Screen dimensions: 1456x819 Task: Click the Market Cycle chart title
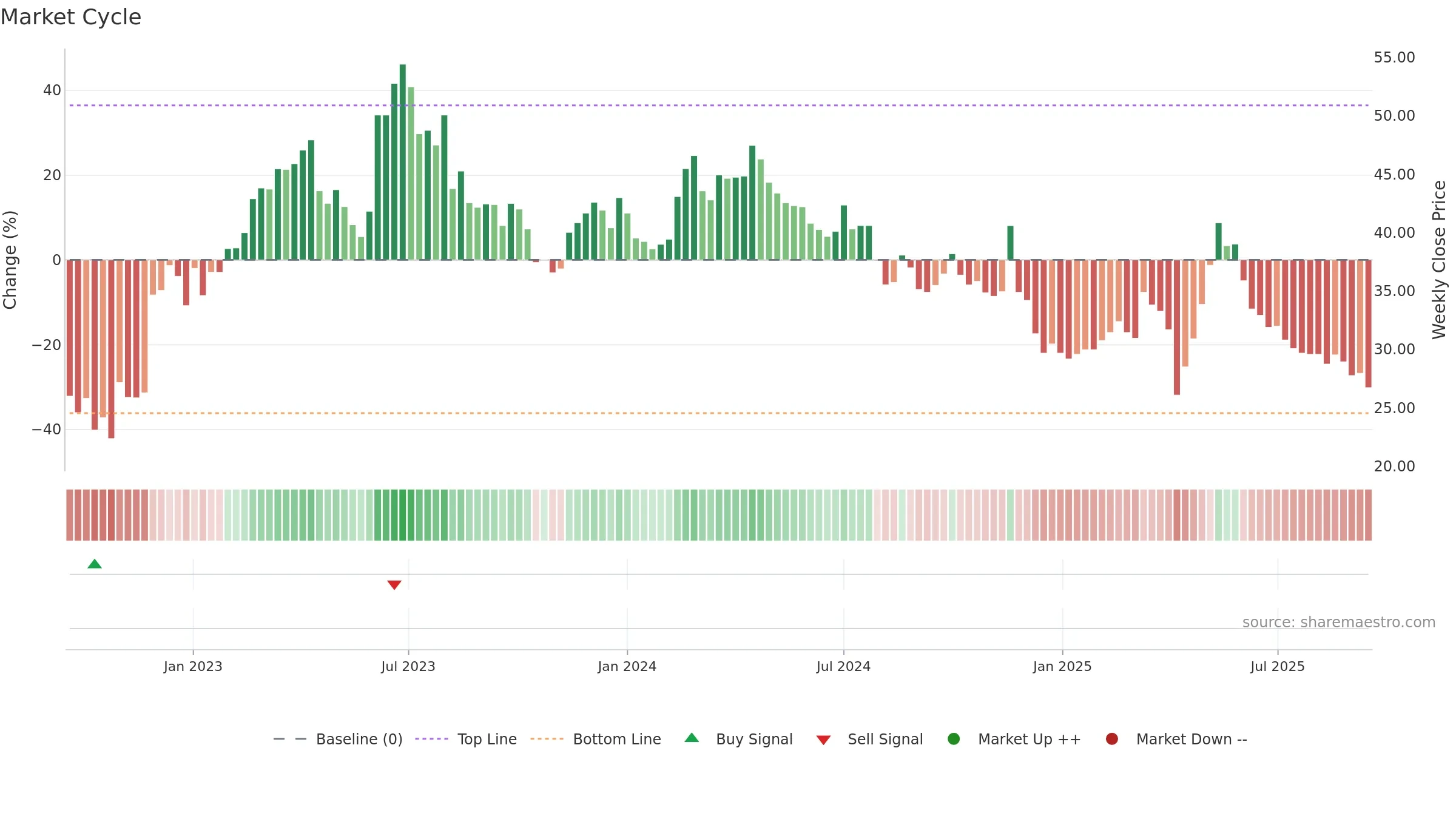71,17
